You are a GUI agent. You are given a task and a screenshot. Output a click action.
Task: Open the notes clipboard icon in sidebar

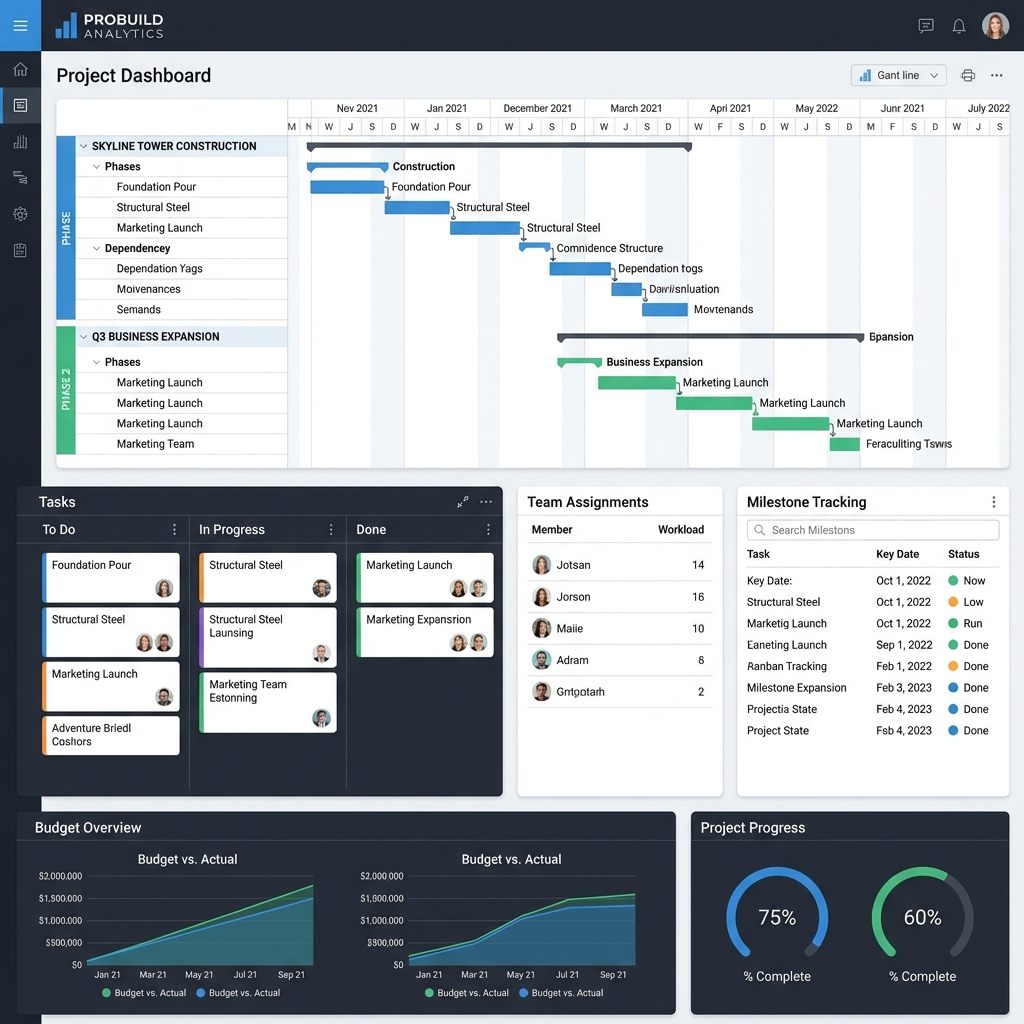[x=20, y=250]
